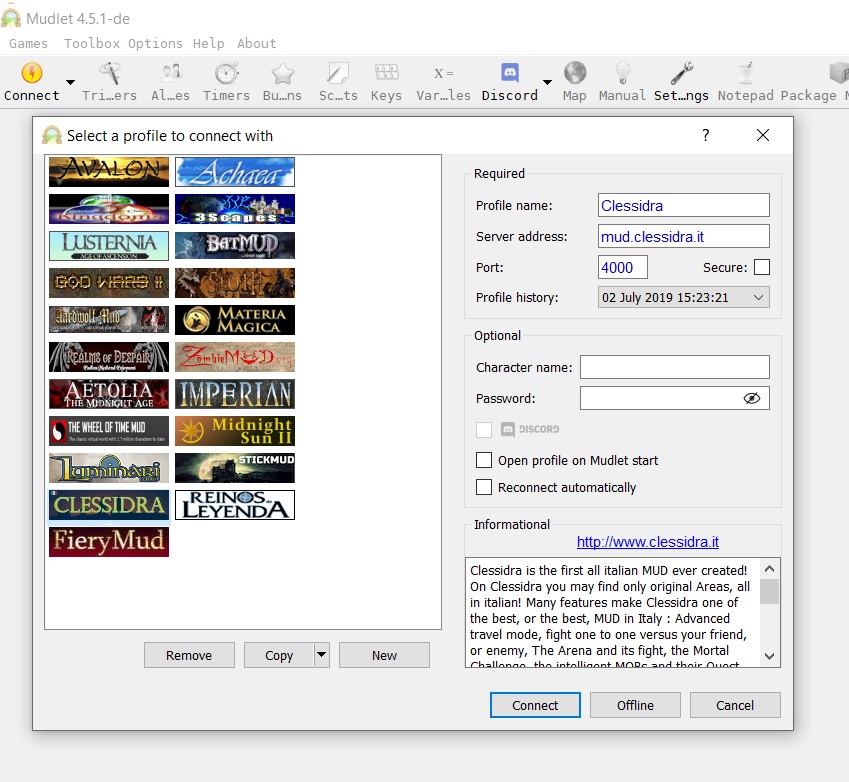Select the StickMUD profile banner
849x782 pixels.
[235, 468]
